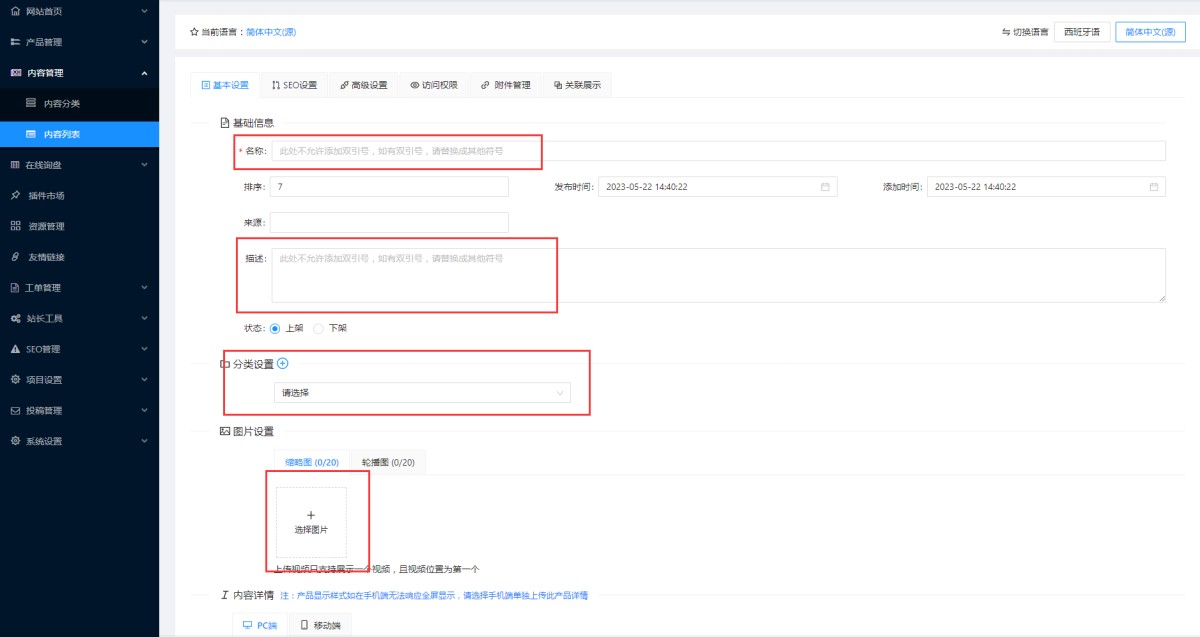
Task: Switch to 移动端 content editor
Action: click(320, 625)
